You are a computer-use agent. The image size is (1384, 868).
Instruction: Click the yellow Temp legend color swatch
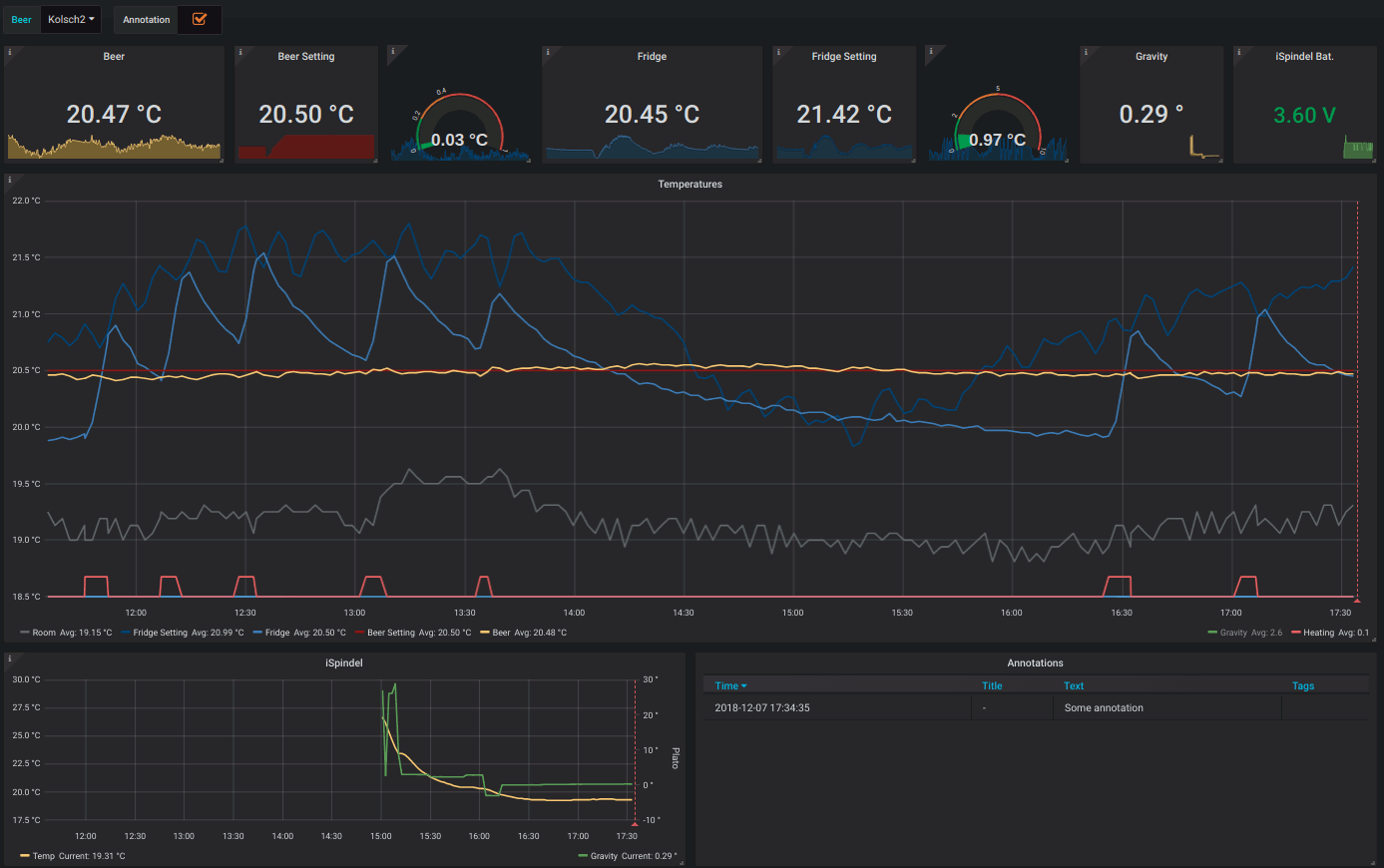point(25,856)
